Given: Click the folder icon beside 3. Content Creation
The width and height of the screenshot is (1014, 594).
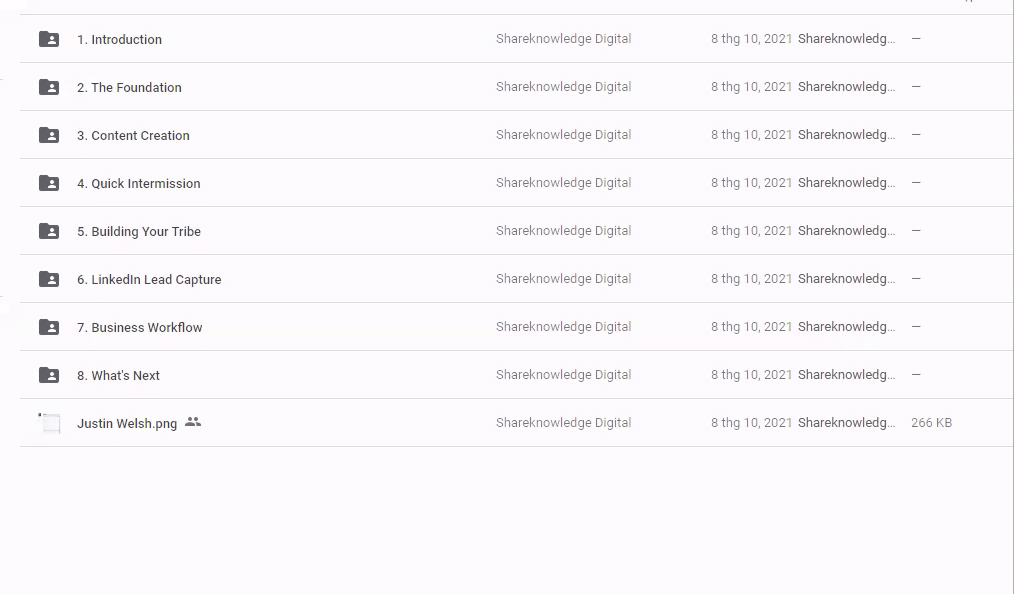Looking at the screenshot, I should click(x=49, y=135).
